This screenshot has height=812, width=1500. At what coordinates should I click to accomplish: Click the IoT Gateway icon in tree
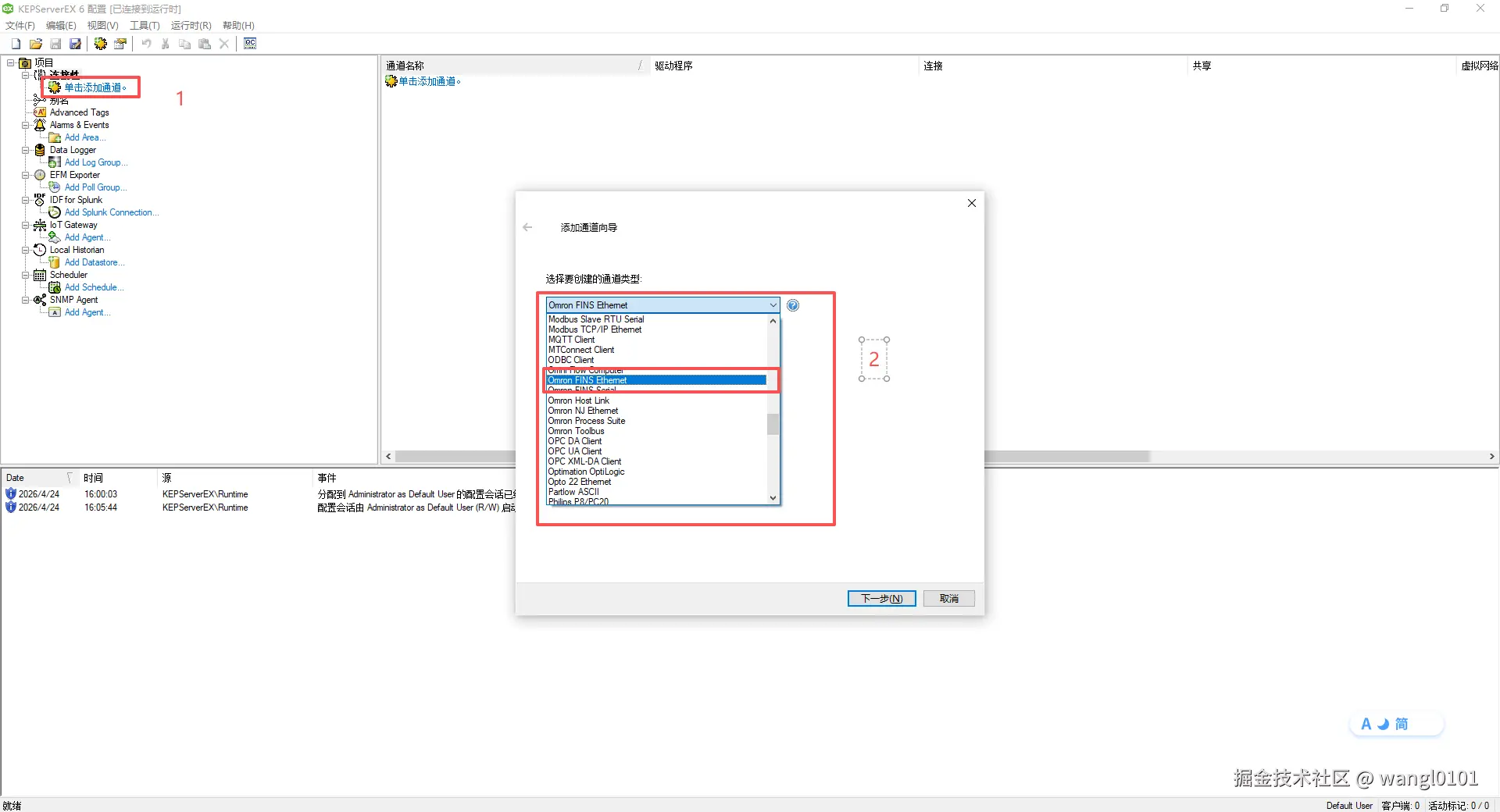(x=40, y=225)
